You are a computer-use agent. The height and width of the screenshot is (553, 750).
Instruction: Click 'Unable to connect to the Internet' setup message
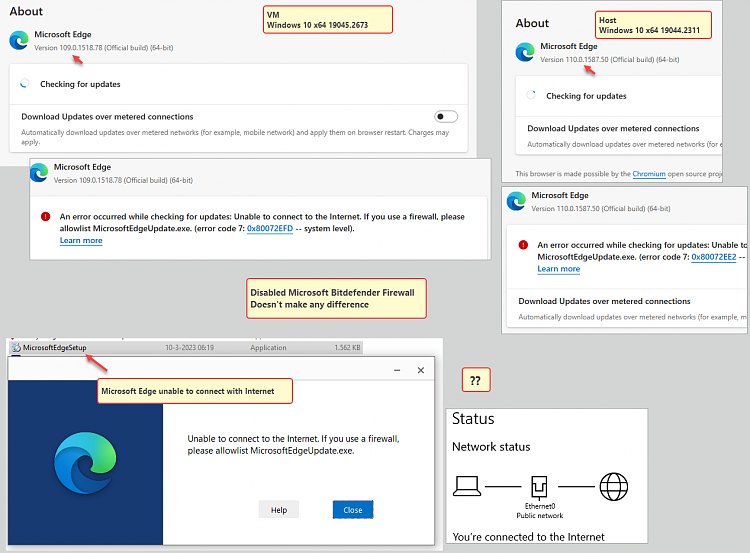point(293,445)
